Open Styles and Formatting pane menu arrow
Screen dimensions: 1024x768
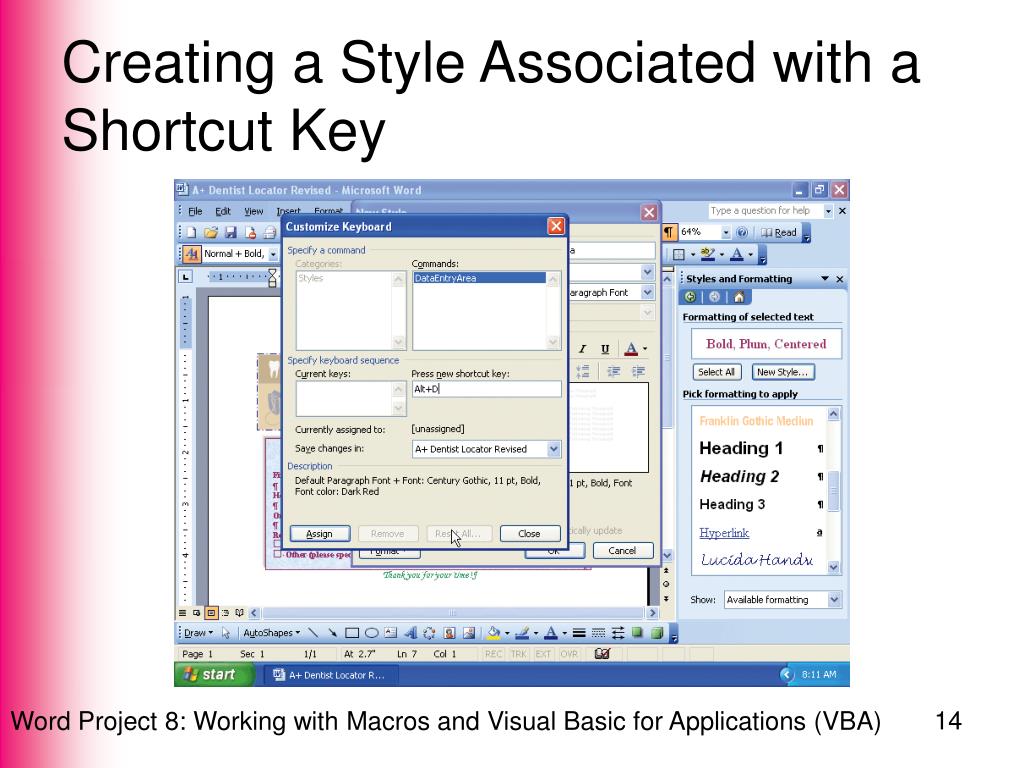pyautogui.click(x=825, y=279)
